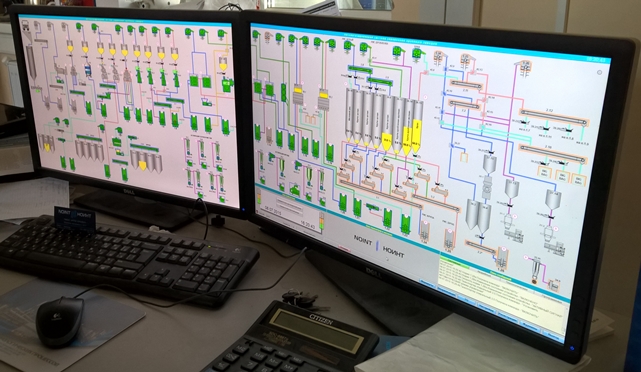Click the horizontal bar above the date field
The image size is (641, 372).
pos(289,203)
